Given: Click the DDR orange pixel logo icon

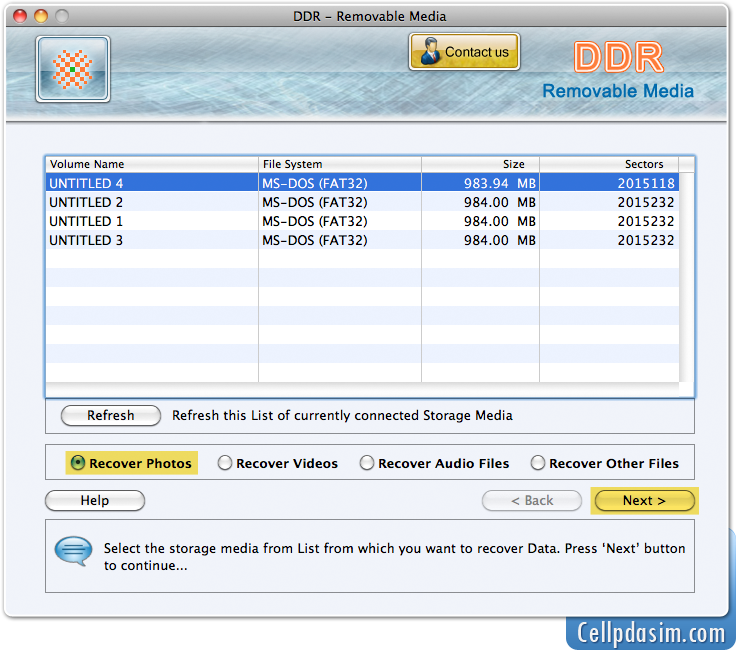Looking at the screenshot, I should click(73, 69).
